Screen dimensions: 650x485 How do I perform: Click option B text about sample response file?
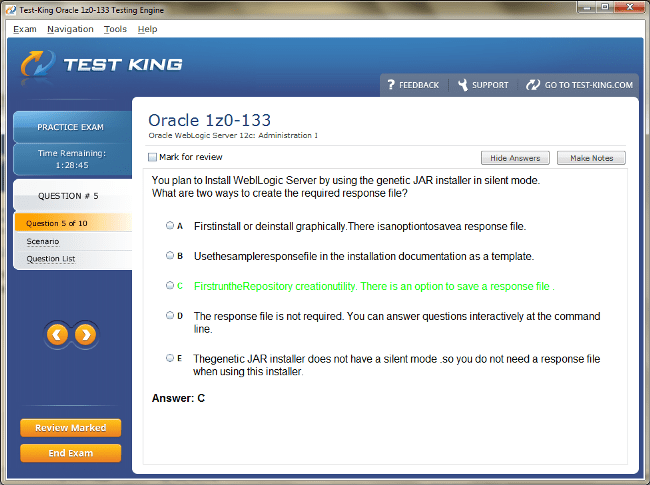click(x=364, y=256)
